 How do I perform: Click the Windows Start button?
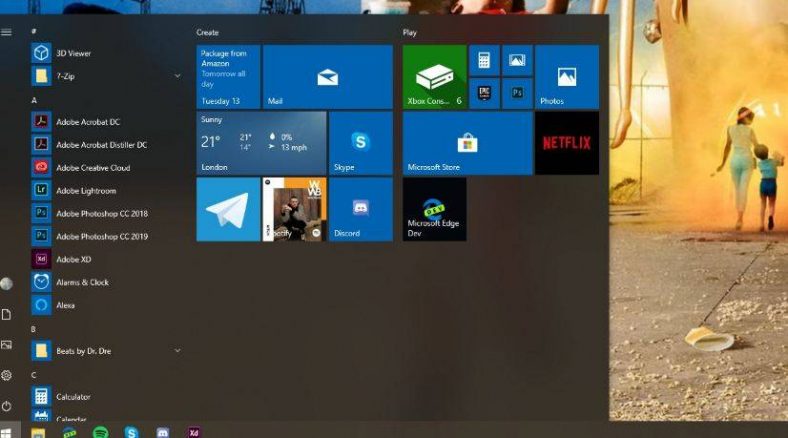coord(7,432)
